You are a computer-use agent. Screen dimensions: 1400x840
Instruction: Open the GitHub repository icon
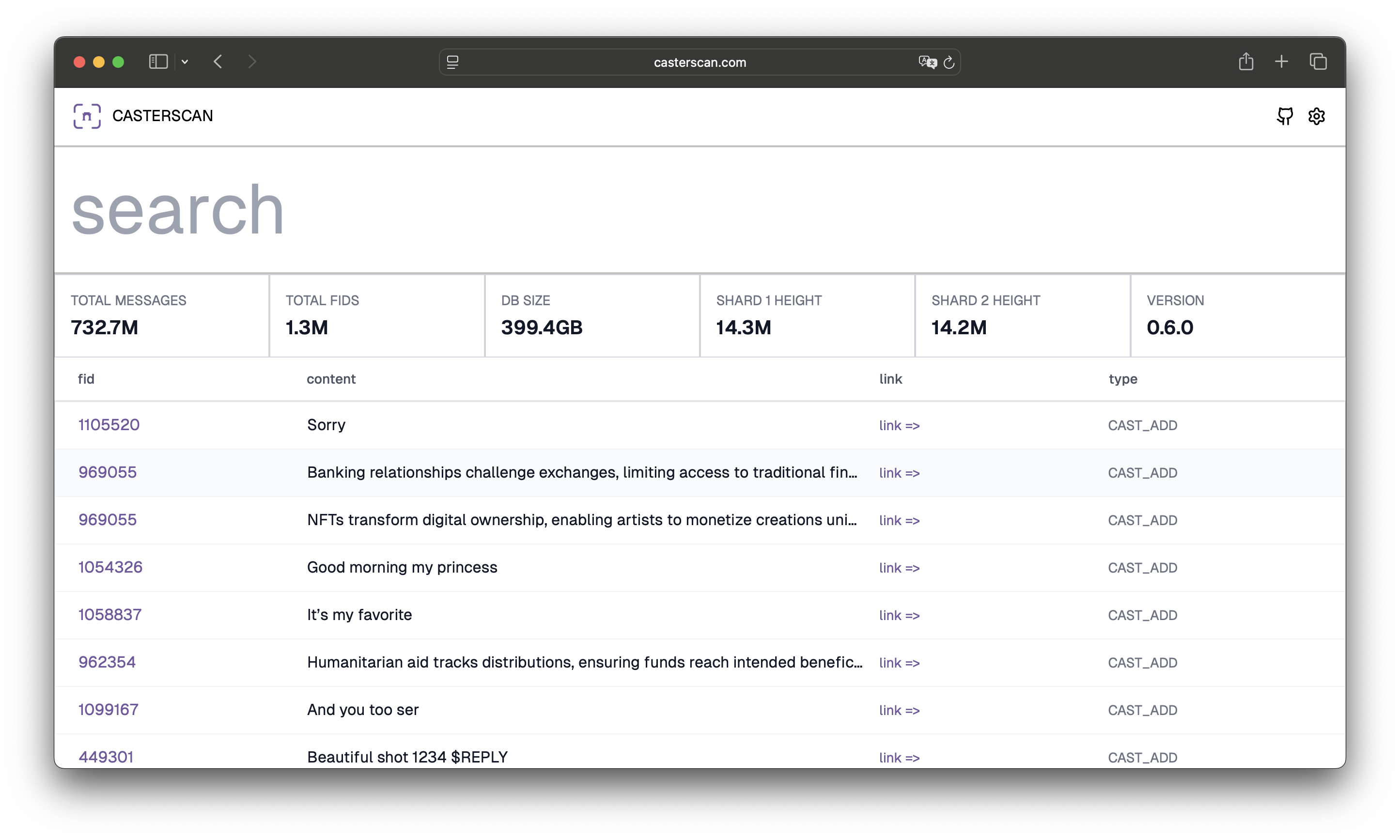[x=1285, y=116]
